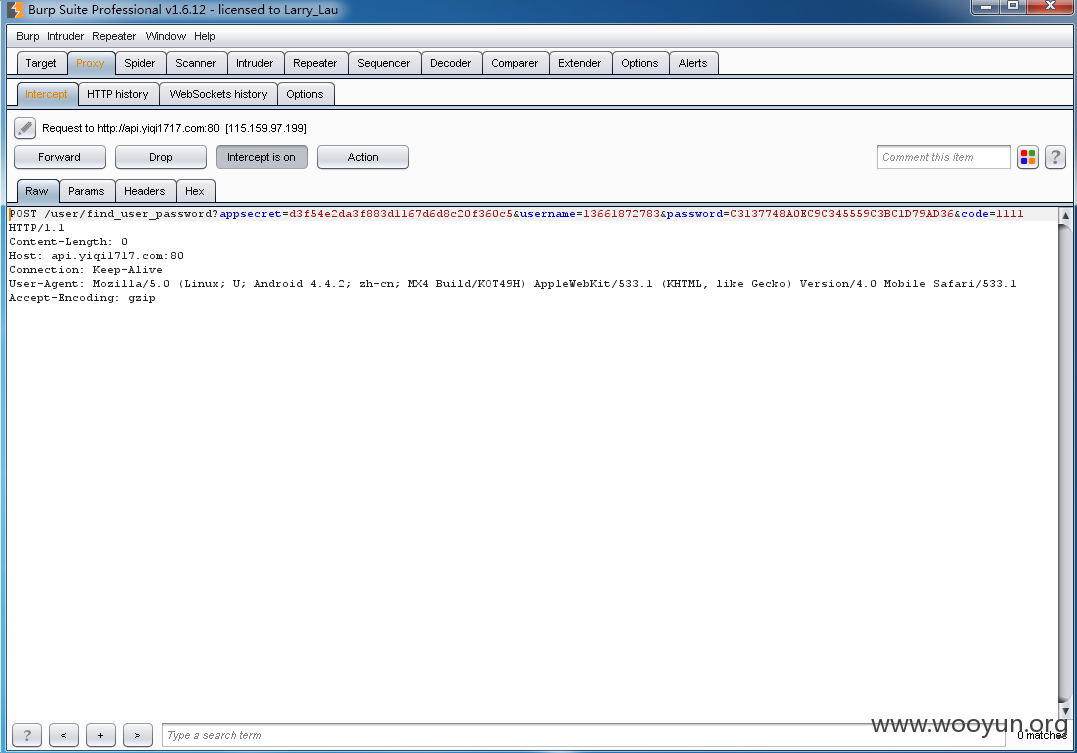The image size is (1077, 753).
Task: Open the Proxy Options sub-tab
Action: point(305,94)
